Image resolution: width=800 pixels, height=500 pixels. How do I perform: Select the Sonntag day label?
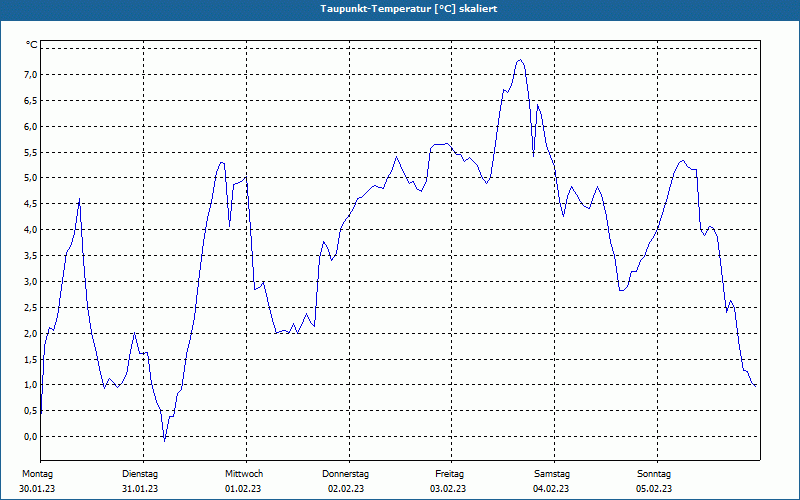pyautogui.click(x=654, y=474)
